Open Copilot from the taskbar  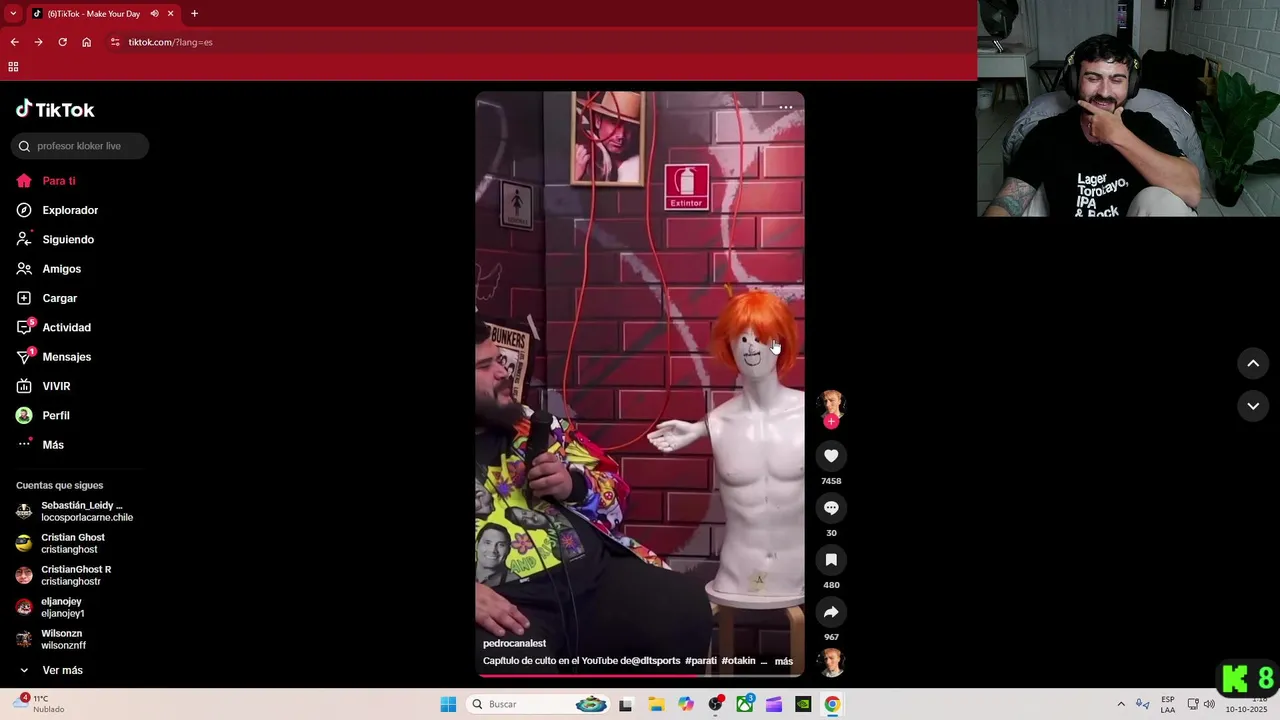pos(686,704)
